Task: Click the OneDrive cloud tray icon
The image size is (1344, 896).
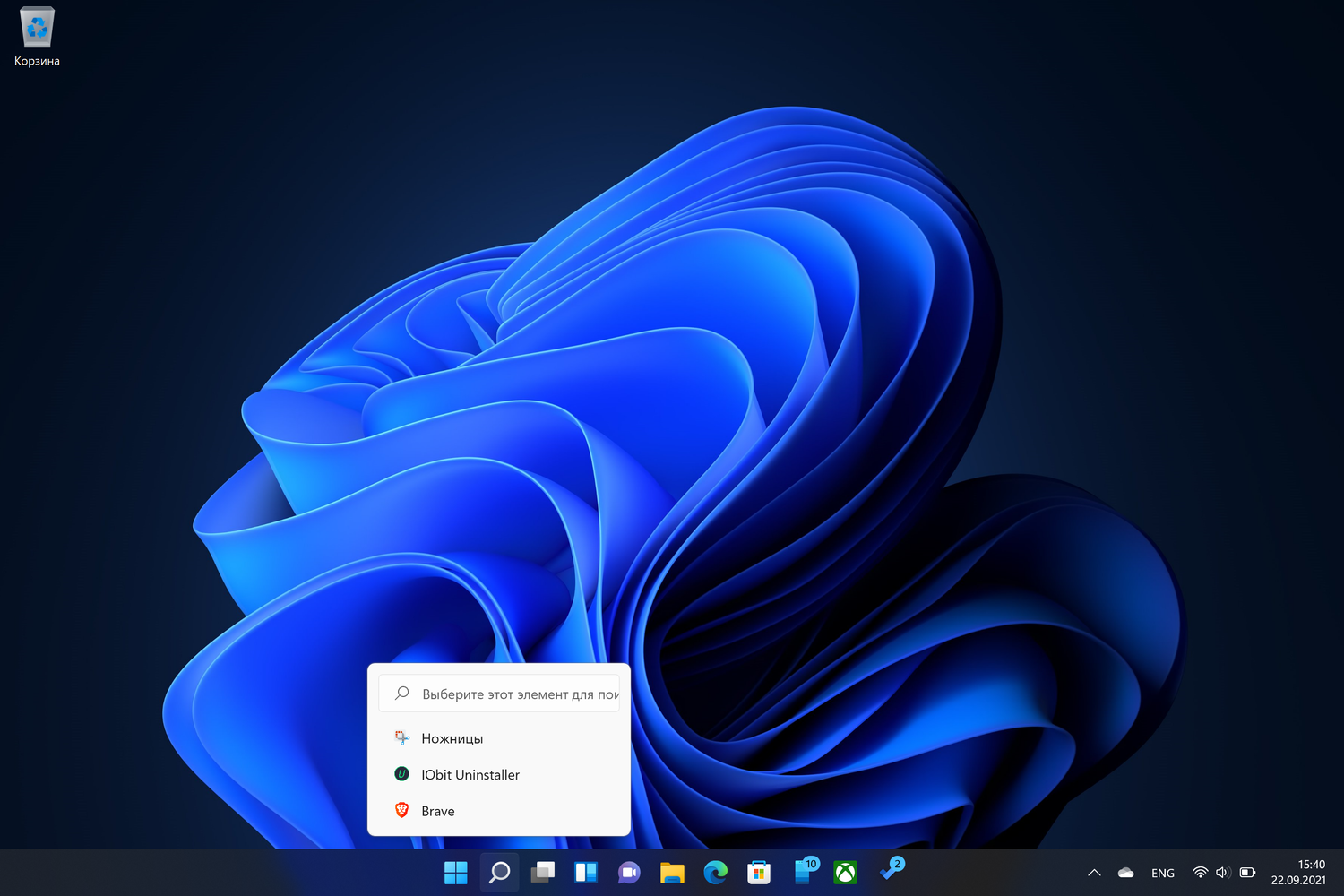Action: pos(1126,873)
